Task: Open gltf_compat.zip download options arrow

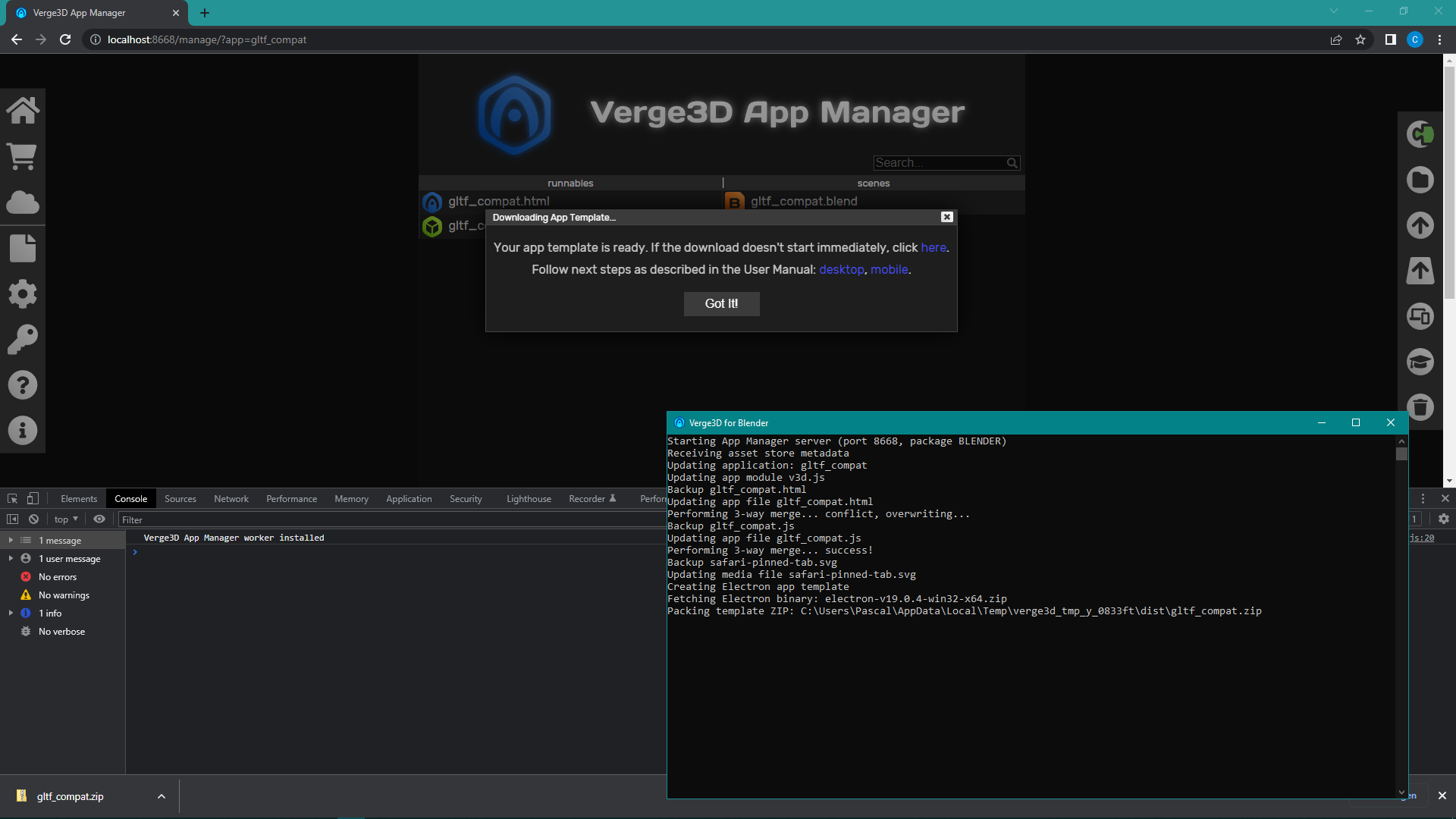Action: [161, 796]
